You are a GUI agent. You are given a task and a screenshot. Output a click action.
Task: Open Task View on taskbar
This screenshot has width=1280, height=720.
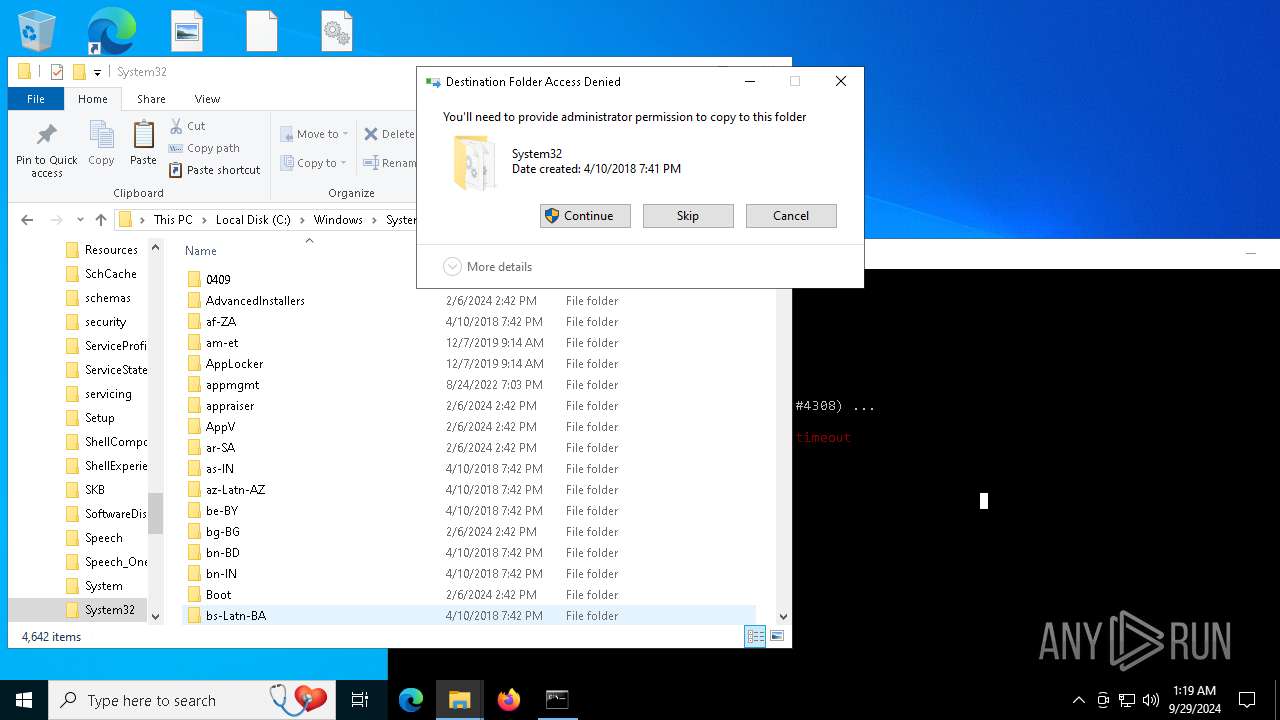coord(360,700)
